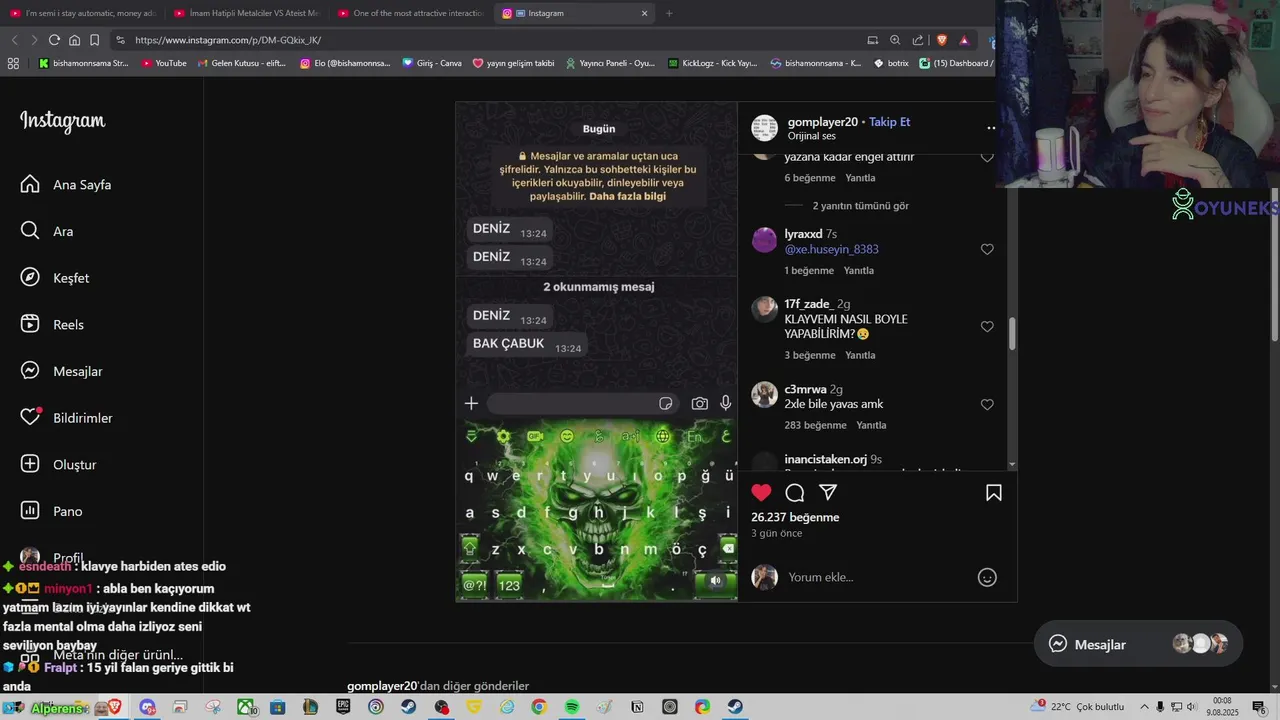Viewport: 1280px width, 720px height.
Task: Open Epic Games from the taskbar
Action: (343, 707)
